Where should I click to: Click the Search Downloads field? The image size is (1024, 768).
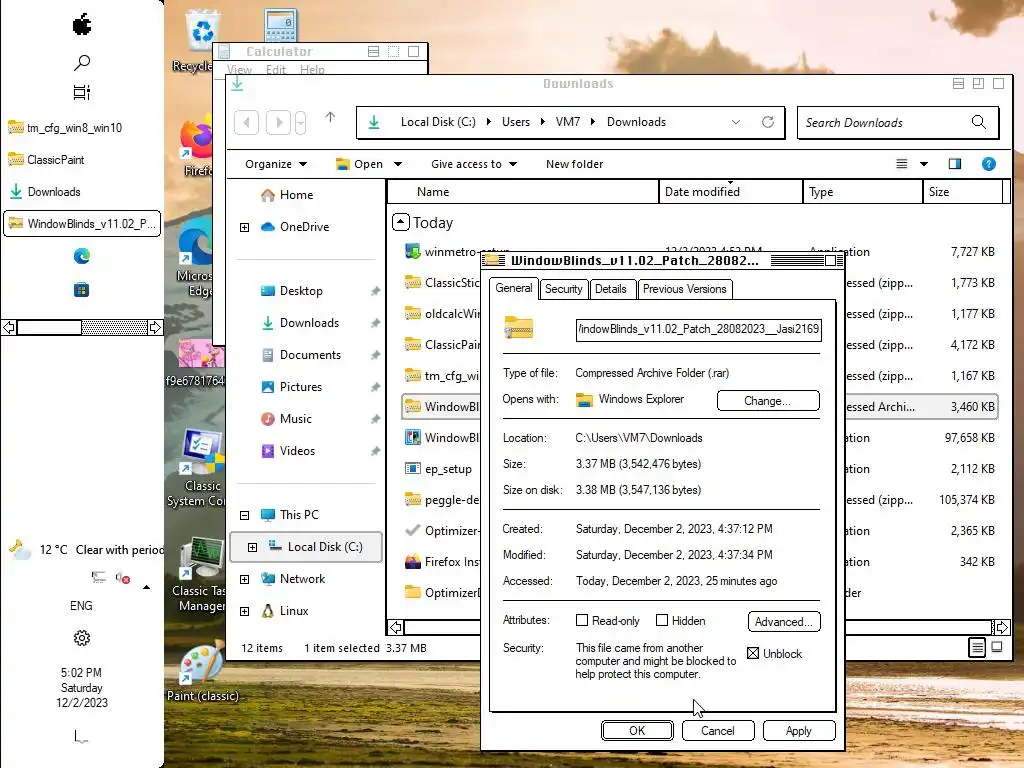click(898, 123)
